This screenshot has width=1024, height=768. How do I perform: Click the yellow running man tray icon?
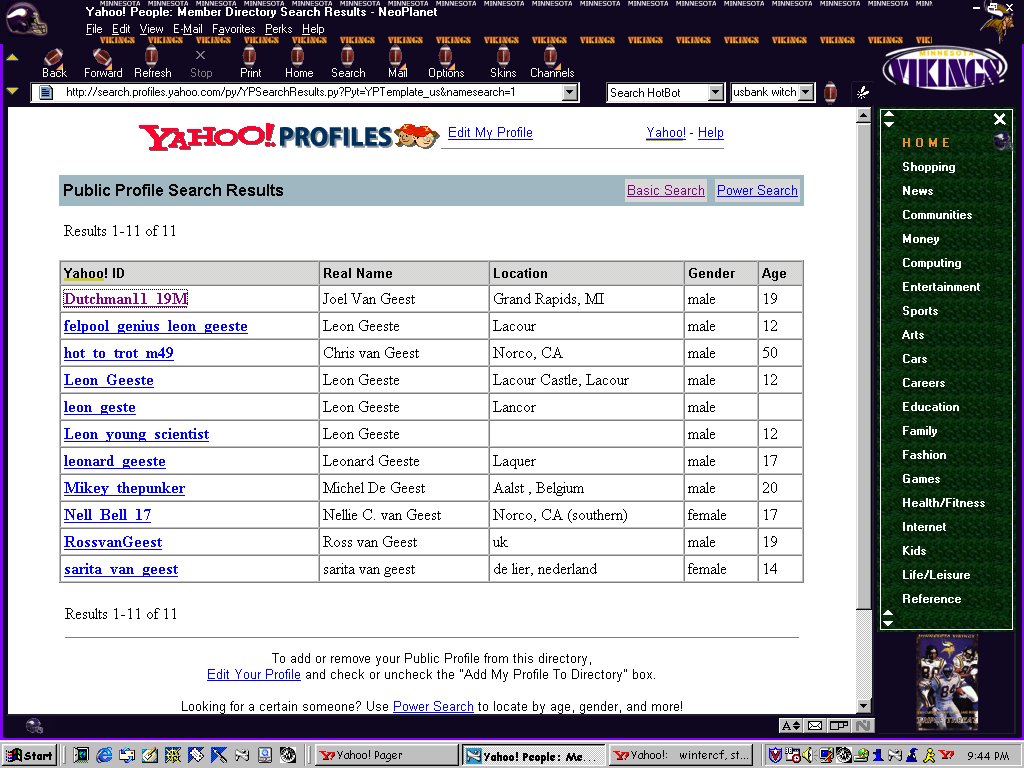click(929, 756)
